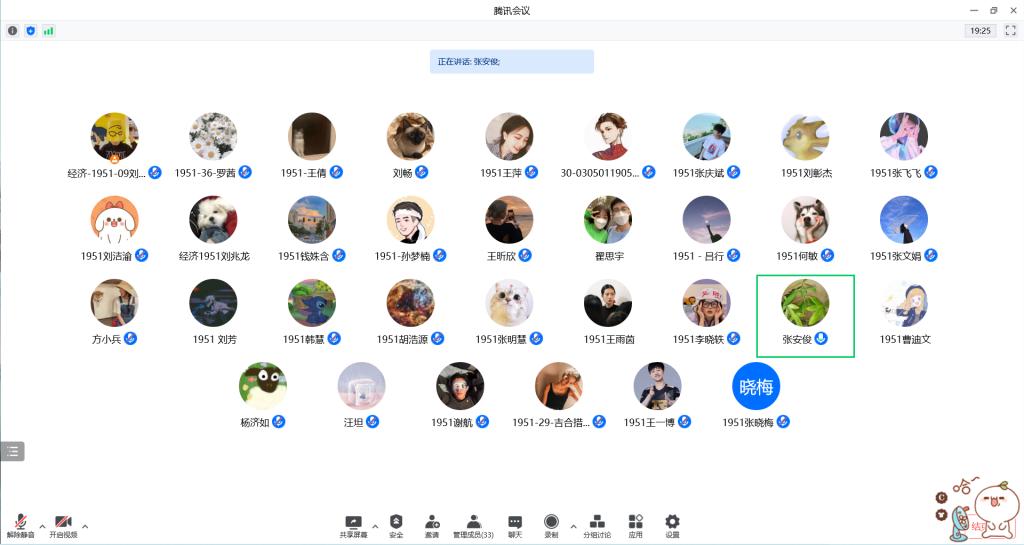
Task: Open share screen options arrow beside 共享屏幕
Action: (375, 525)
